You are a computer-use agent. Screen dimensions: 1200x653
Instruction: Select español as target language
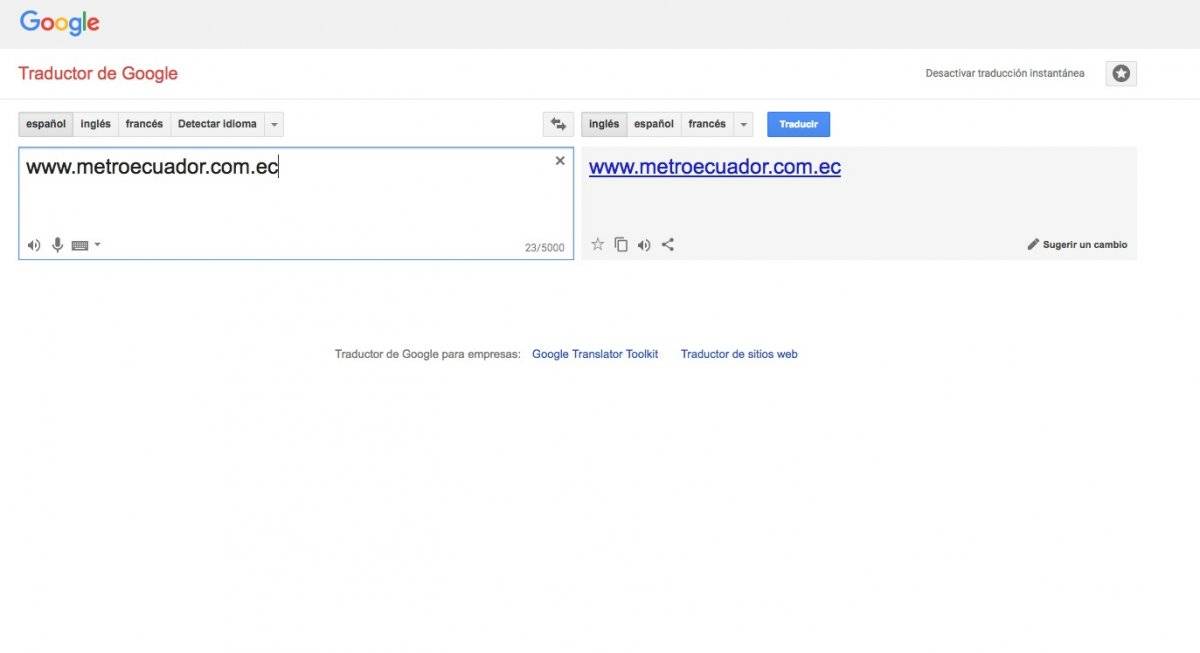654,124
